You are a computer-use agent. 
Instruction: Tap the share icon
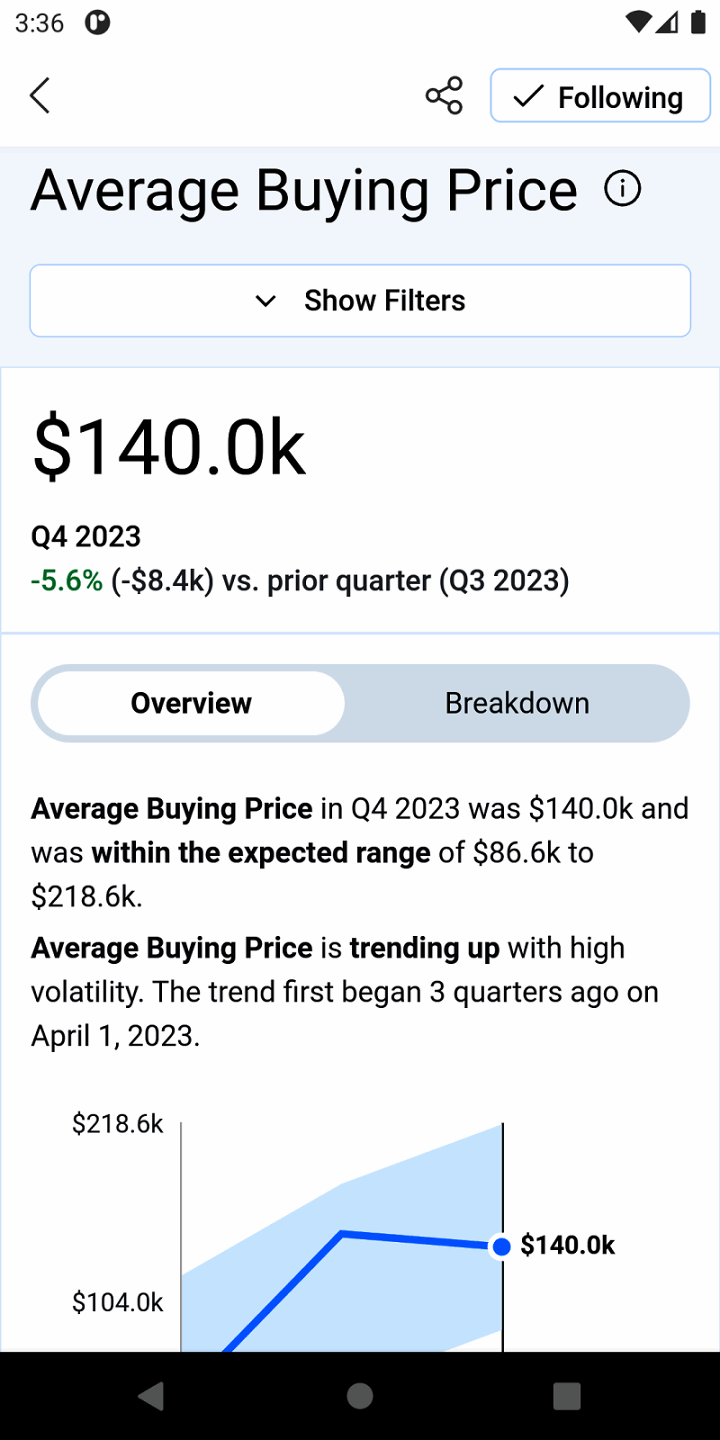pos(444,96)
